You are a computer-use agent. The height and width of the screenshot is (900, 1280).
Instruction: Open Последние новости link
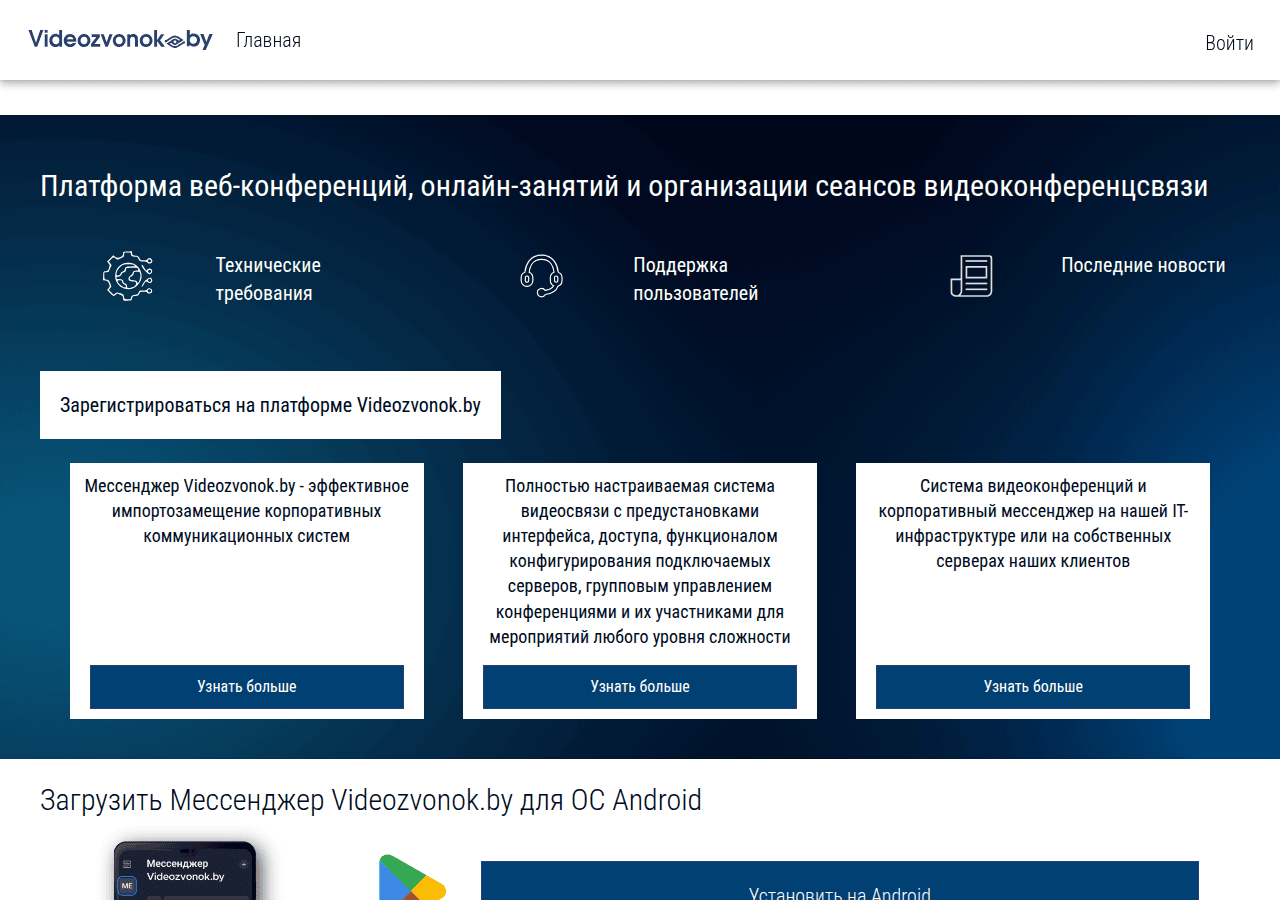(x=1143, y=265)
